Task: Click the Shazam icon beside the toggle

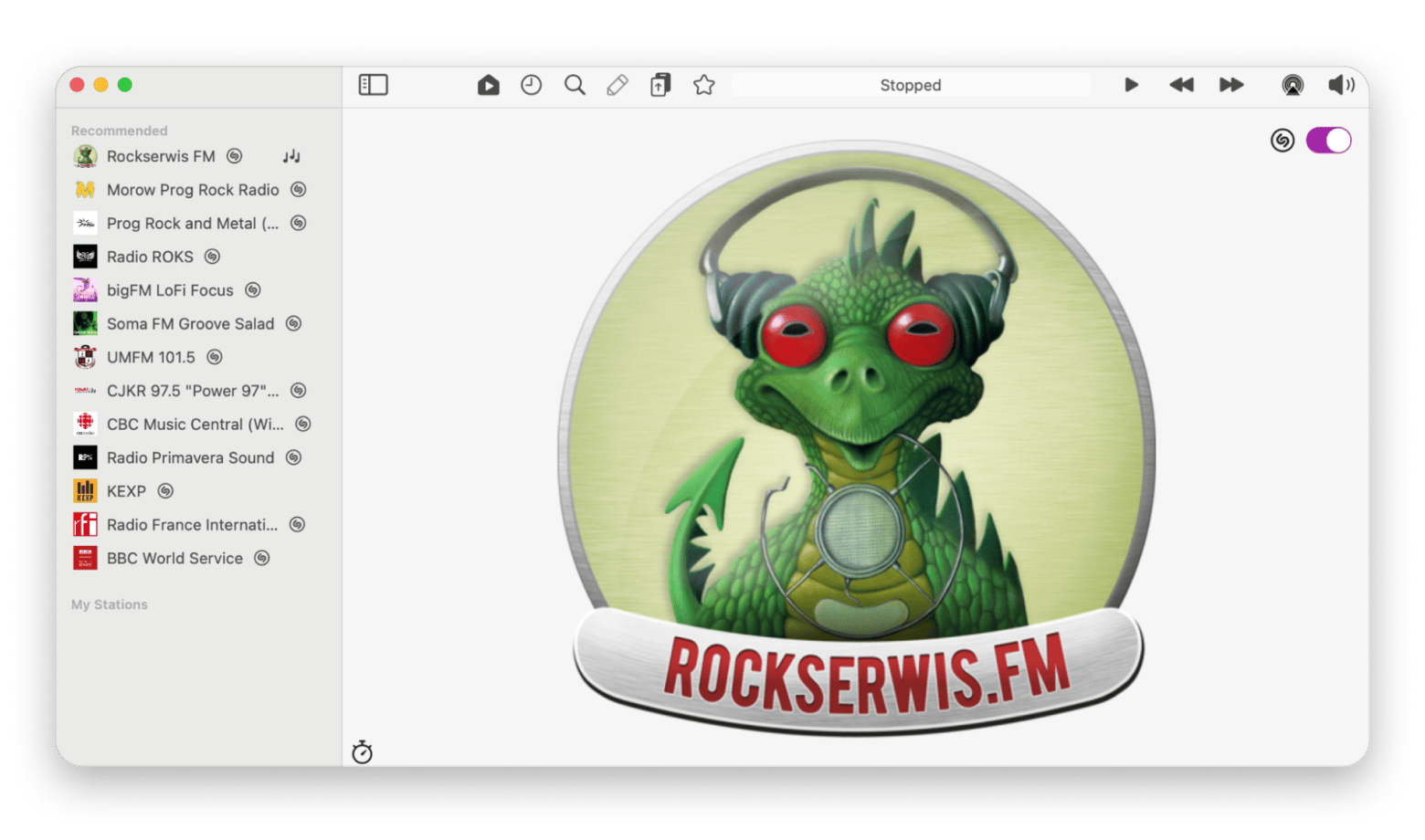Action: (1282, 141)
